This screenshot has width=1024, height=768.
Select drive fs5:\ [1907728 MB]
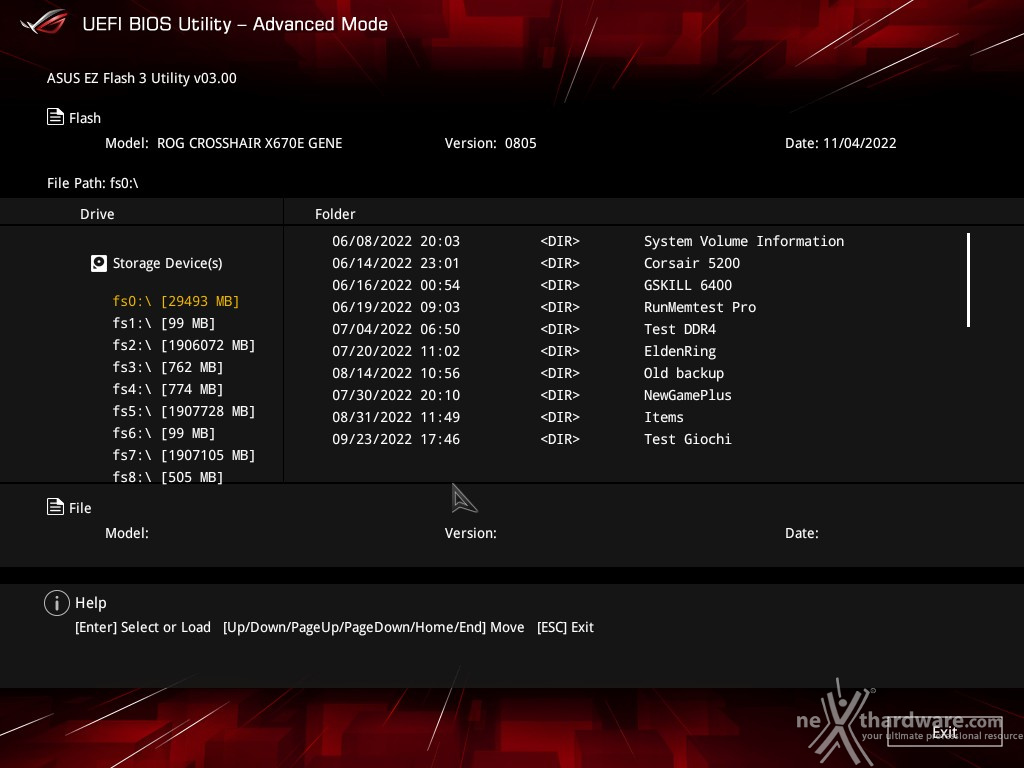[x=184, y=411]
